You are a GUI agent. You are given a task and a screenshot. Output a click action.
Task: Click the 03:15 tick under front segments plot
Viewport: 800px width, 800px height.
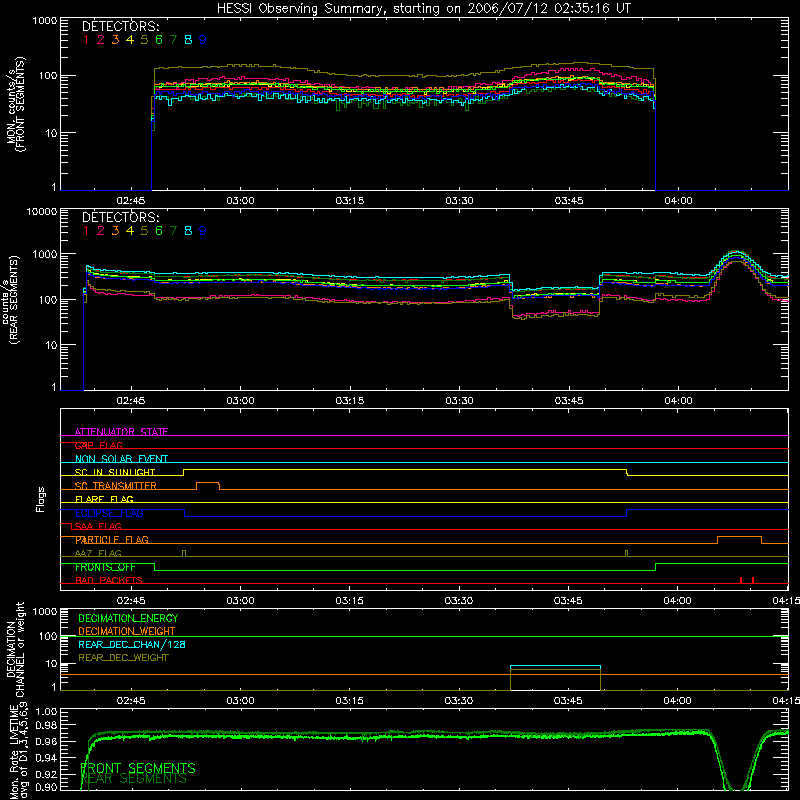[x=350, y=201]
